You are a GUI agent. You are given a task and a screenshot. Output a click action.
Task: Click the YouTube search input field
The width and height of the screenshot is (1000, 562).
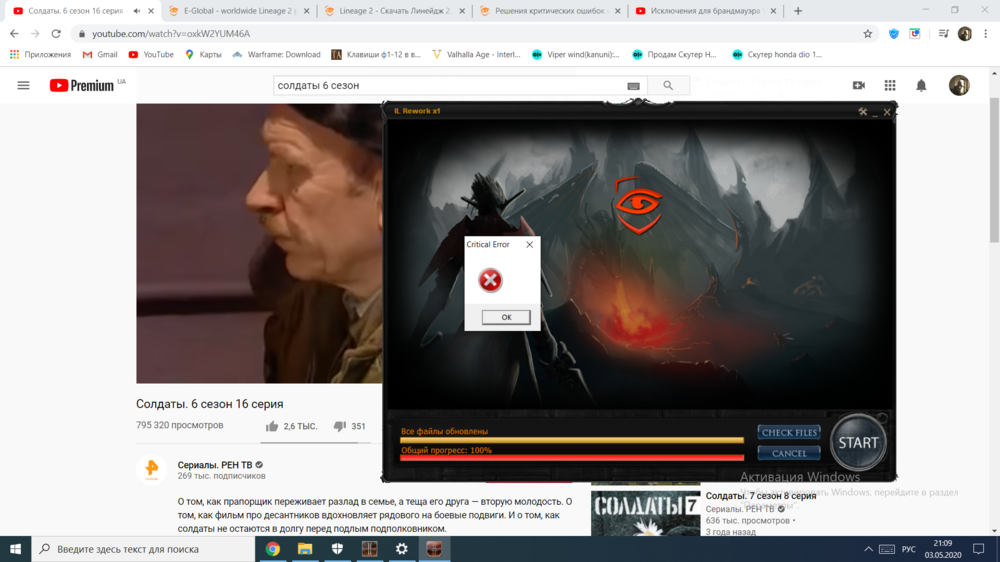pos(450,86)
